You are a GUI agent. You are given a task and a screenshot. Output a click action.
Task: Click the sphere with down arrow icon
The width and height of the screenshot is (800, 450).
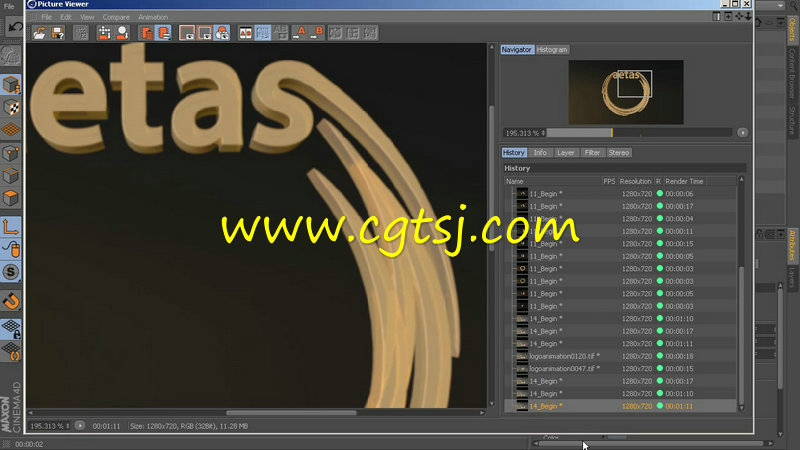[x=122, y=33]
